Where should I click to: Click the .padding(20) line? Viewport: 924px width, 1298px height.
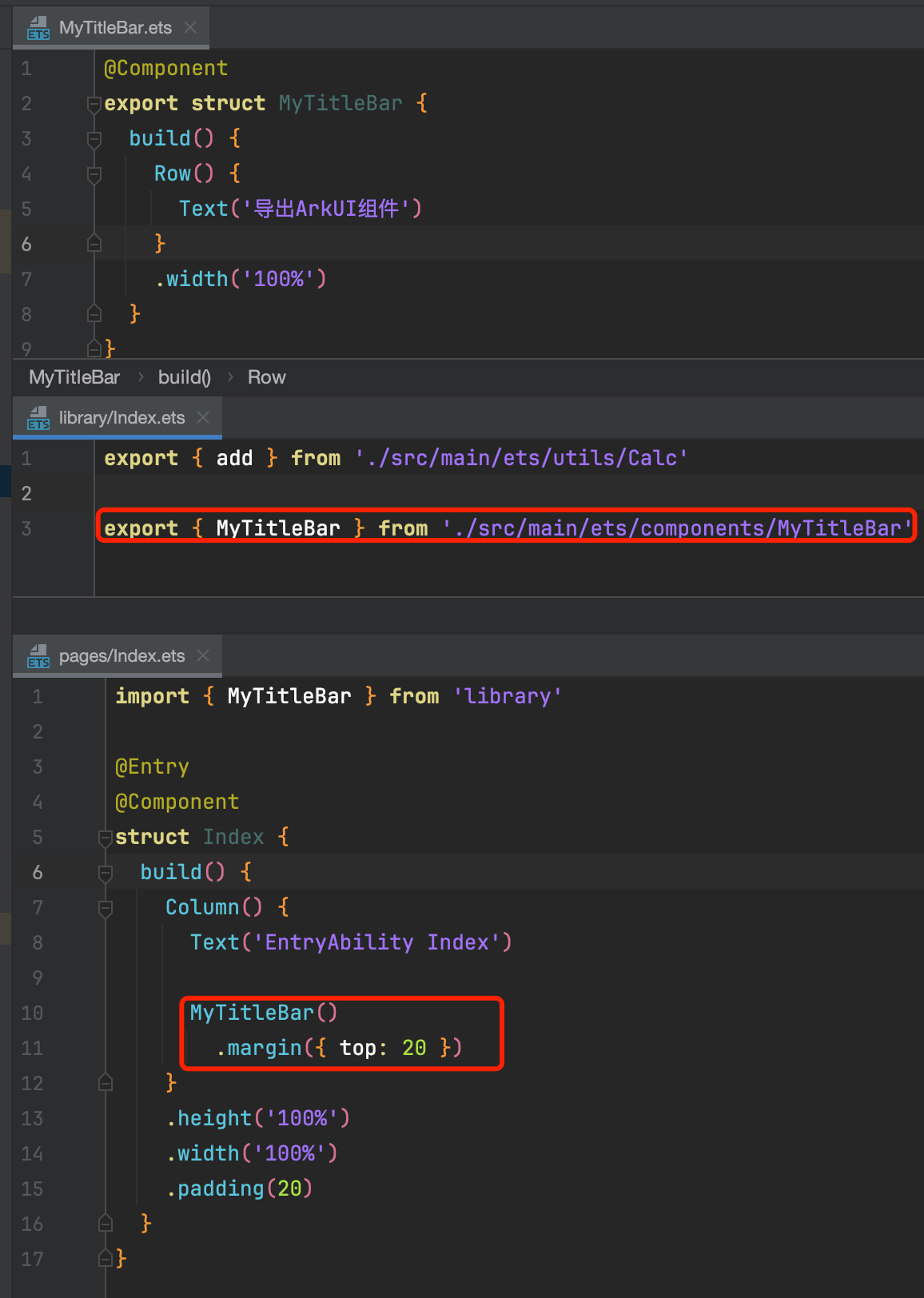click(x=239, y=1189)
